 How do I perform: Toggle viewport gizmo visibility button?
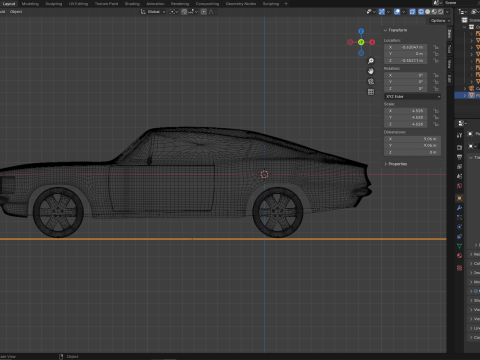[x=382, y=12]
